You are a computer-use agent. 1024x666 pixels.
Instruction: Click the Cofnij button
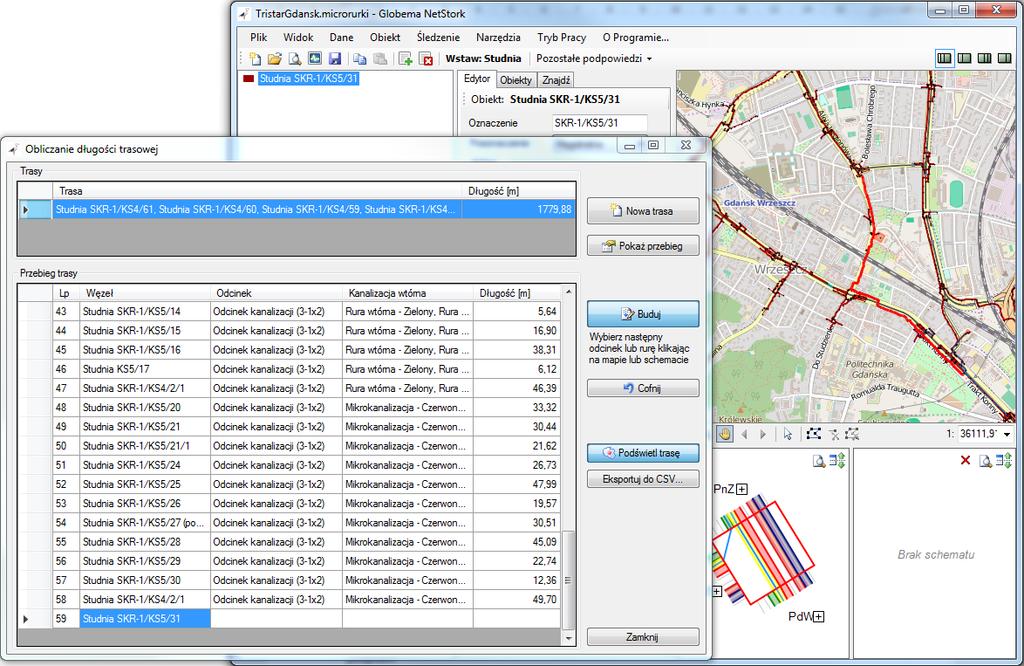(x=643, y=388)
